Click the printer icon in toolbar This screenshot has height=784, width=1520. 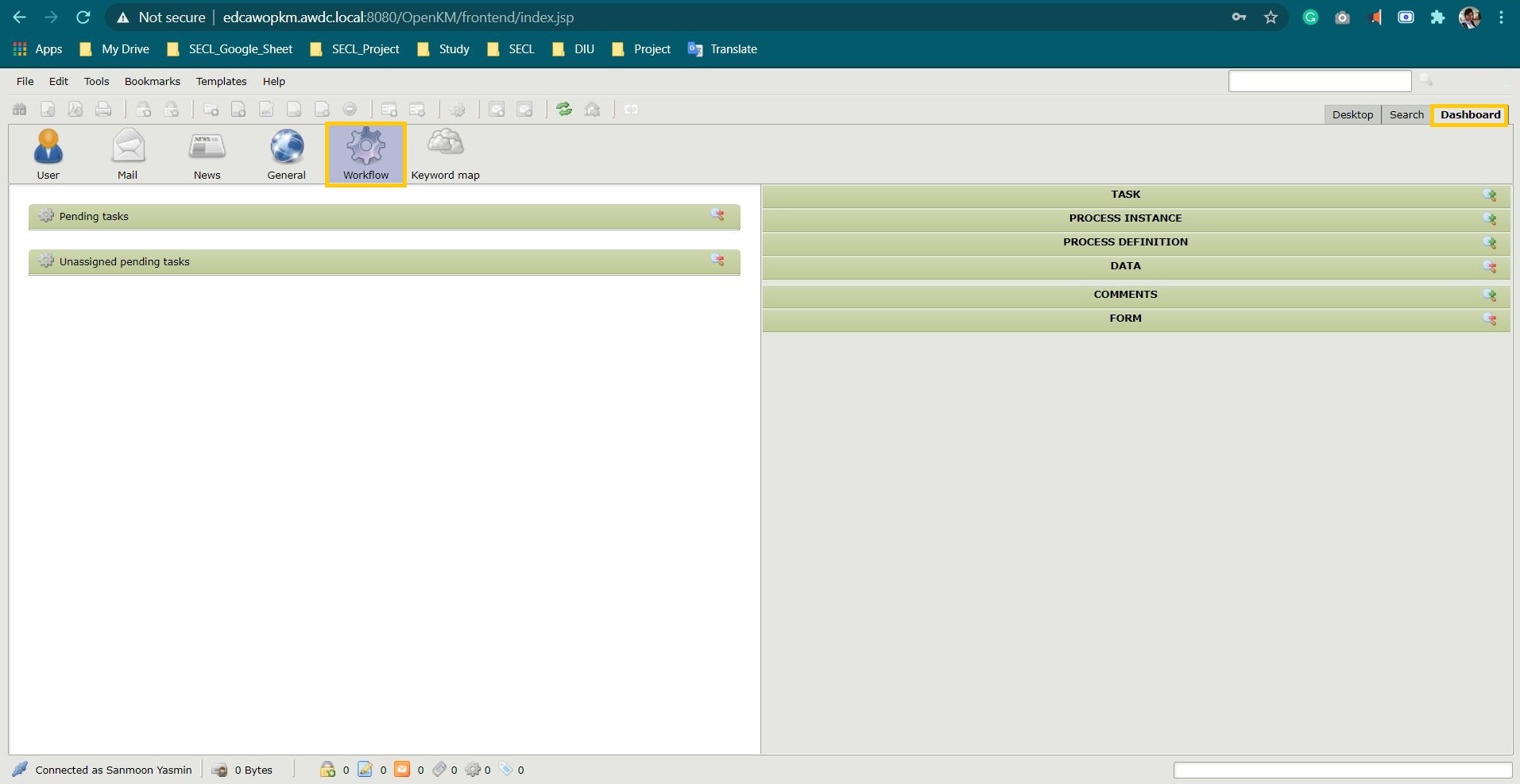tap(103, 110)
